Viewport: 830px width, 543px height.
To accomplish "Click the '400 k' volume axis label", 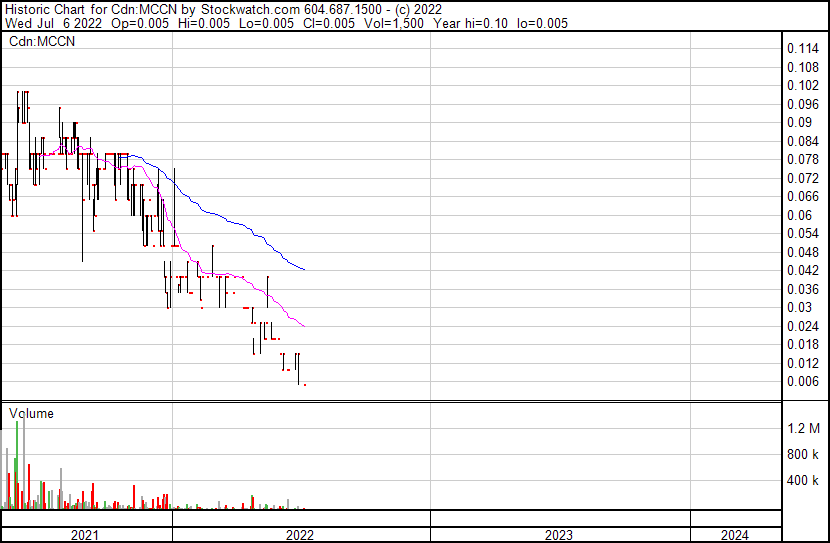I will tap(802, 481).
